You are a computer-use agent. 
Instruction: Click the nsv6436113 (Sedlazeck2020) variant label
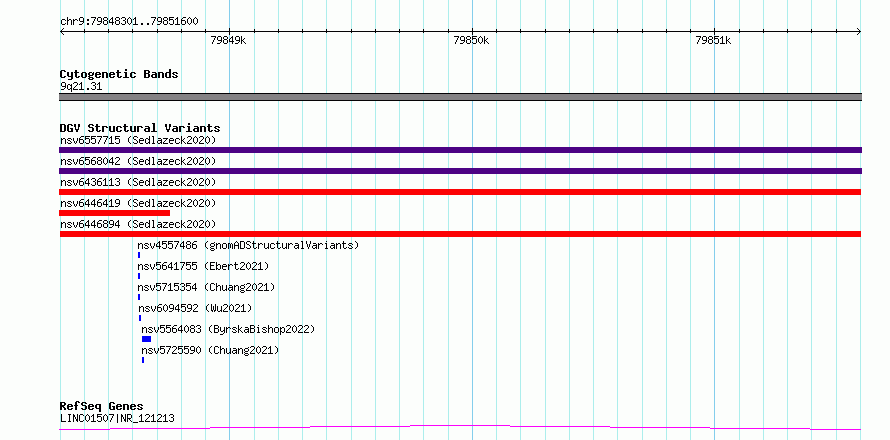(x=138, y=182)
